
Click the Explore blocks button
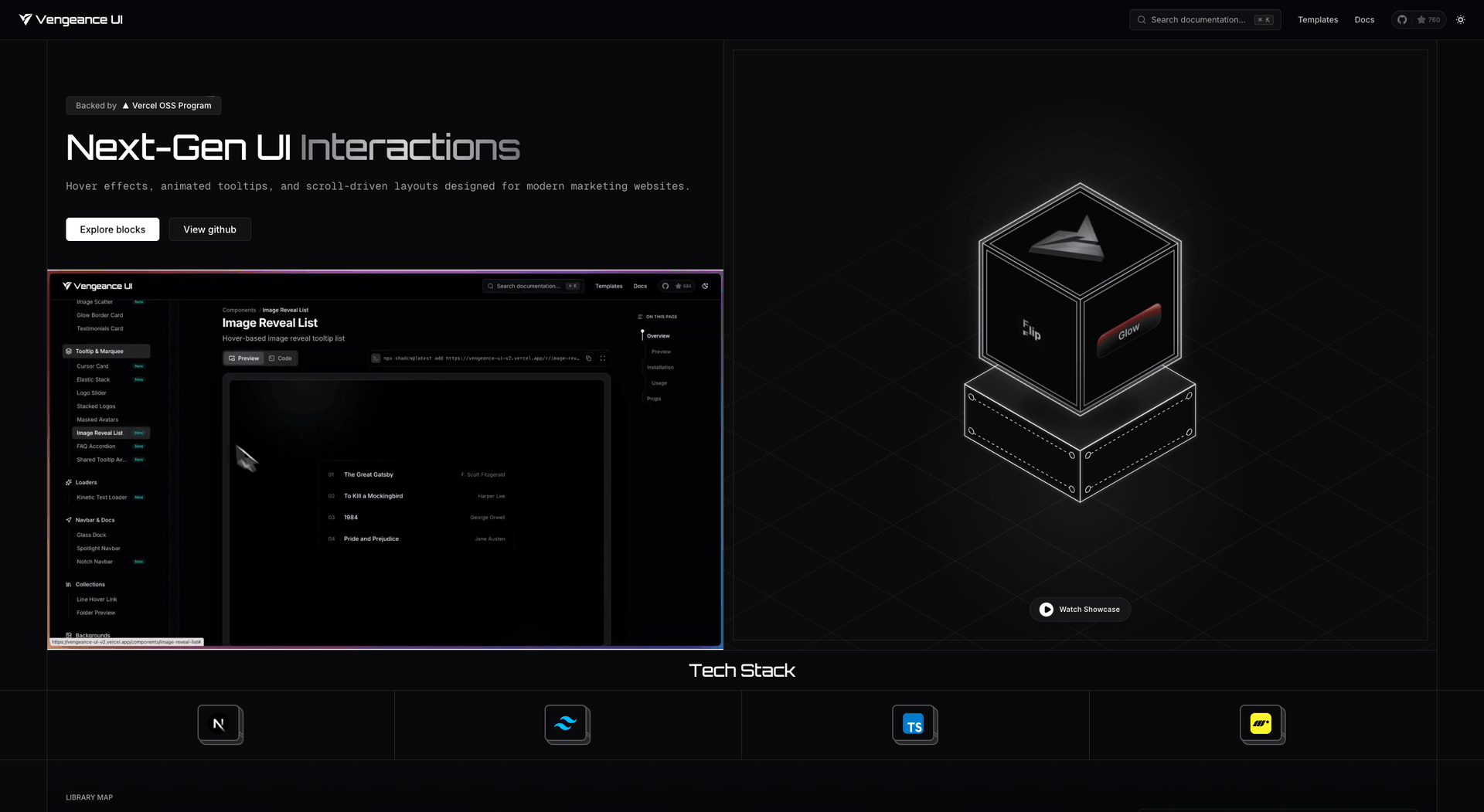(x=113, y=229)
